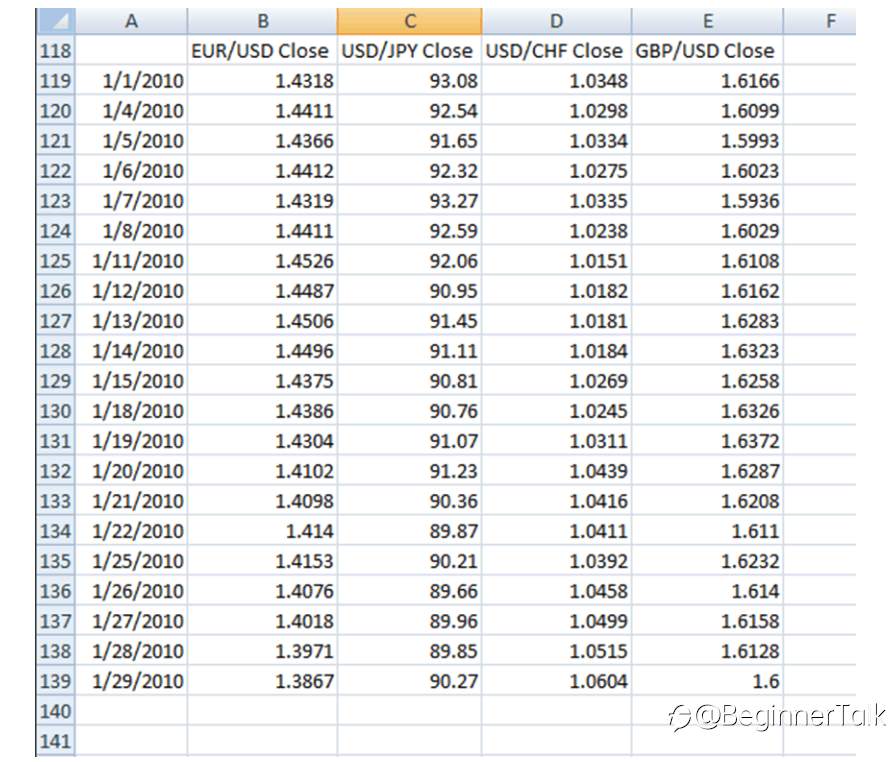The height and width of the screenshot is (762, 896).
Task: Click the select-all corner triangle
Action: (x=55, y=22)
